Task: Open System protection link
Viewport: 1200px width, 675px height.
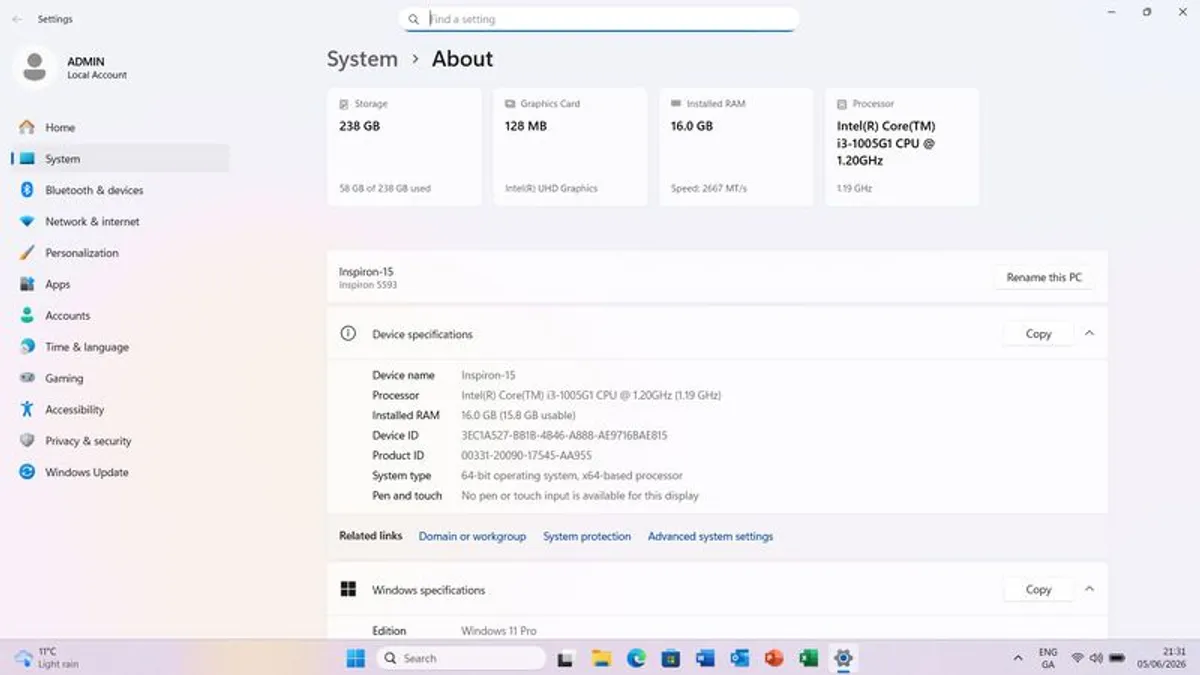Action: [587, 537]
